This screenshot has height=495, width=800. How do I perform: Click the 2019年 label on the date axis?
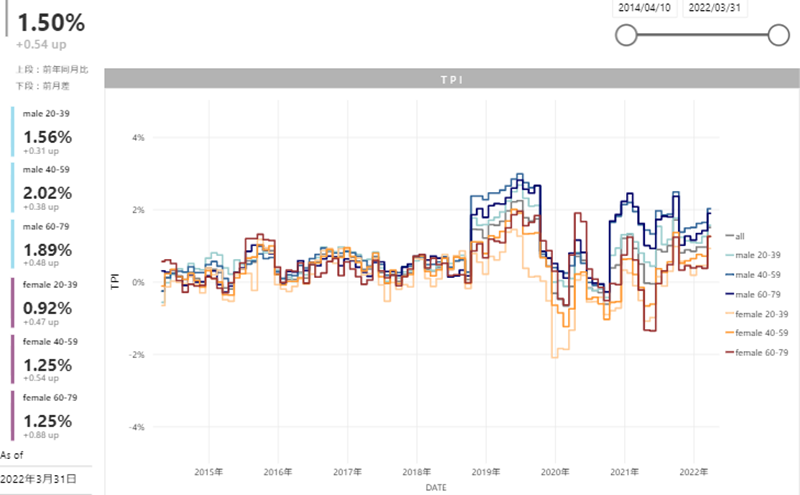[485, 471]
